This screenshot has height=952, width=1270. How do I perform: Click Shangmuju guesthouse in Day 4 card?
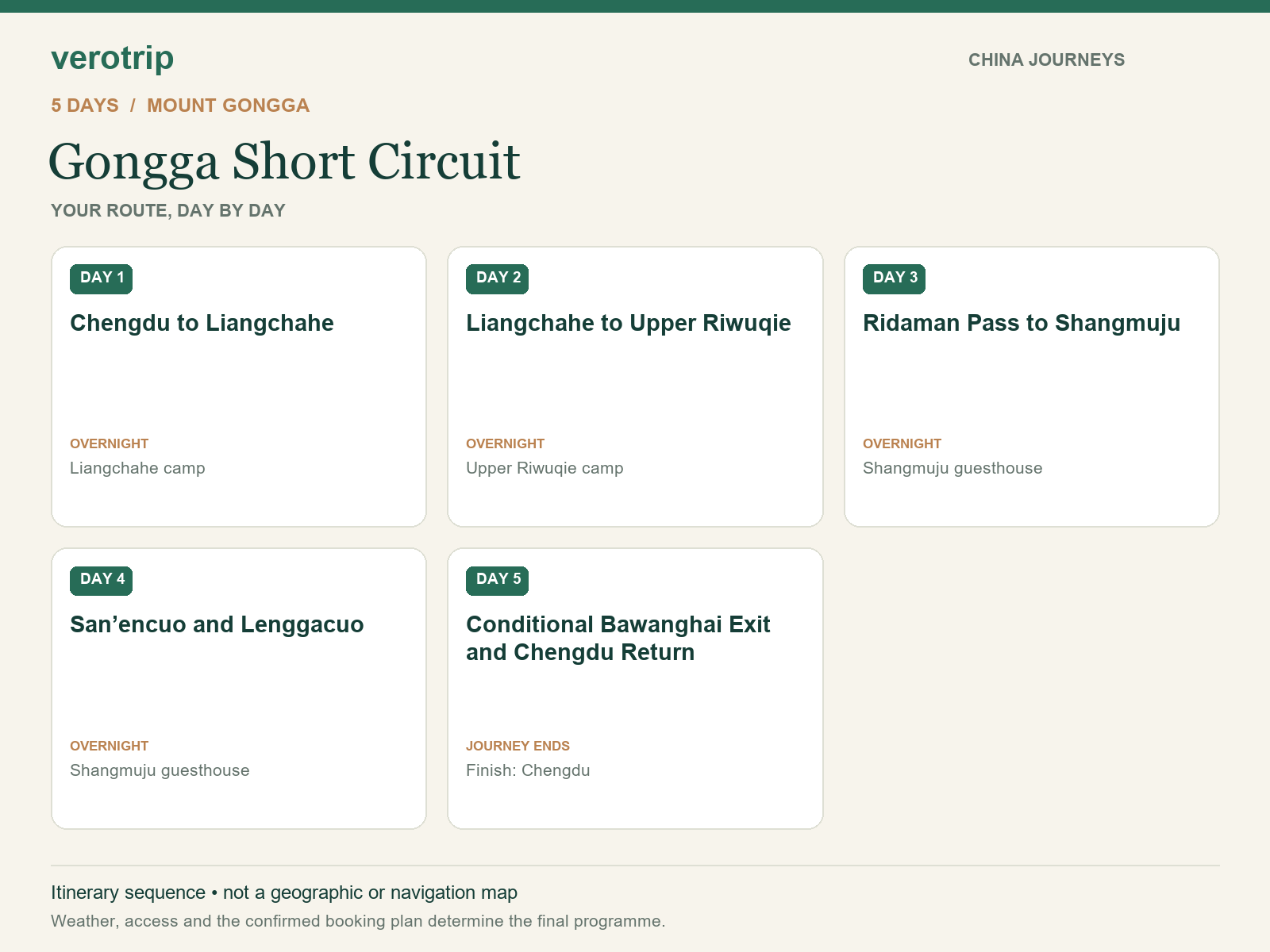point(160,770)
